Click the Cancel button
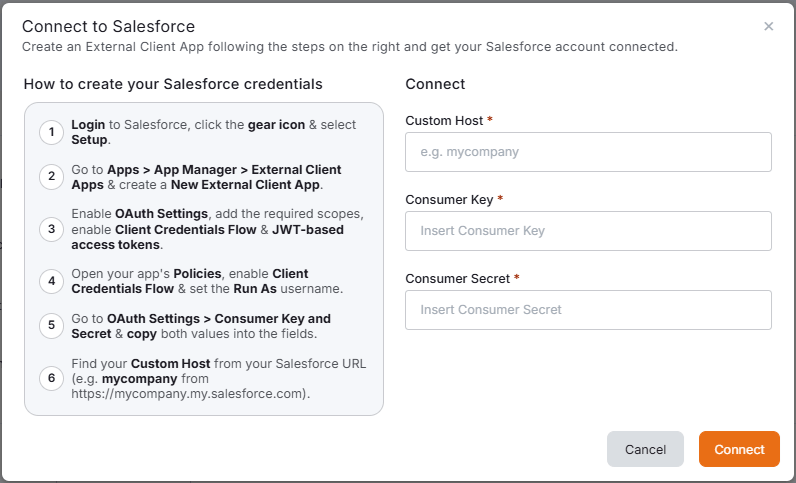Screen dimensions: 796x483 point(645,449)
